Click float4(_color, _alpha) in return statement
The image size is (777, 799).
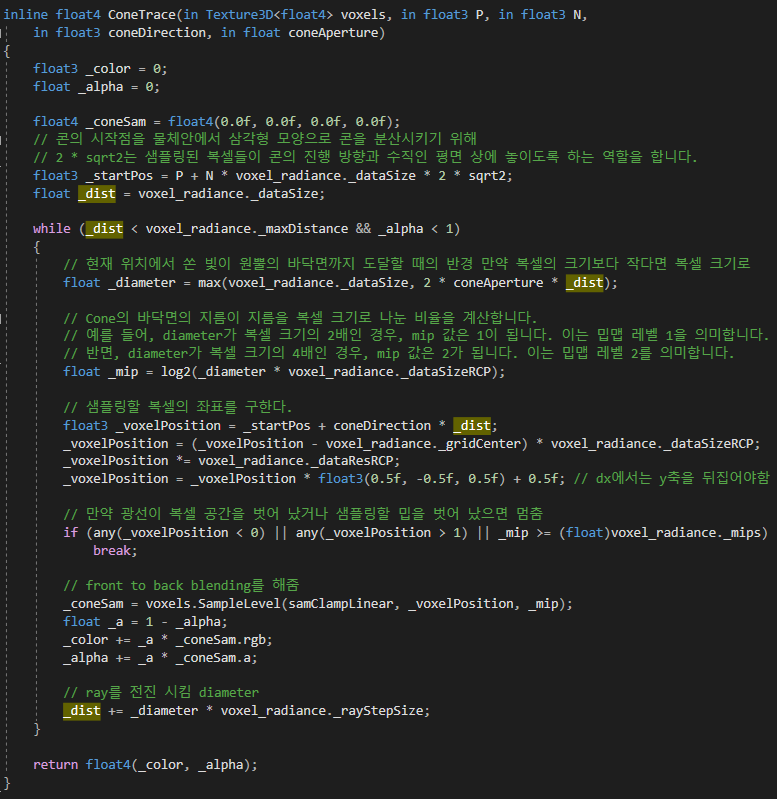[168, 765]
